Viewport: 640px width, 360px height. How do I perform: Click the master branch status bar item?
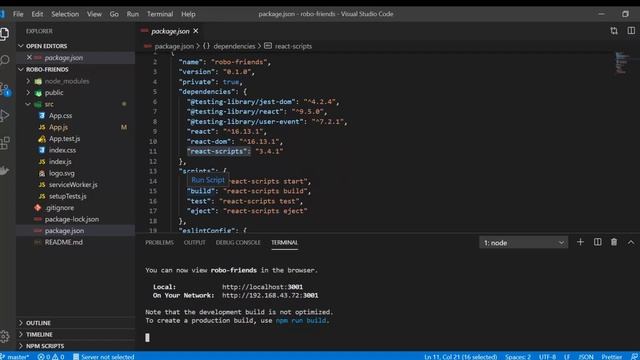click(16, 356)
